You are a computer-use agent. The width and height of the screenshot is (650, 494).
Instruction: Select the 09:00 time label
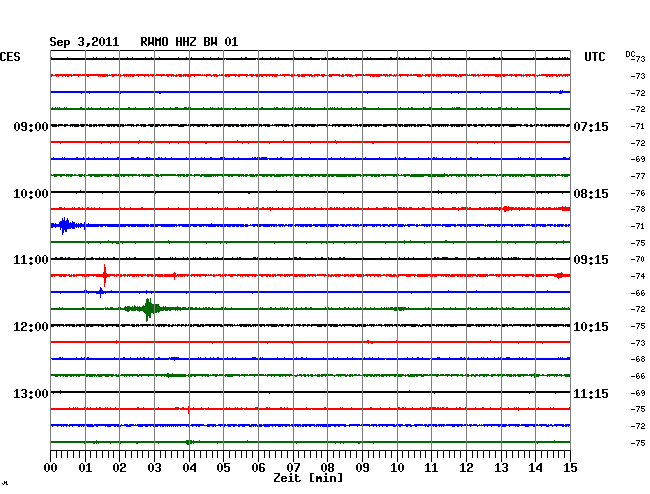tap(31, 126)
